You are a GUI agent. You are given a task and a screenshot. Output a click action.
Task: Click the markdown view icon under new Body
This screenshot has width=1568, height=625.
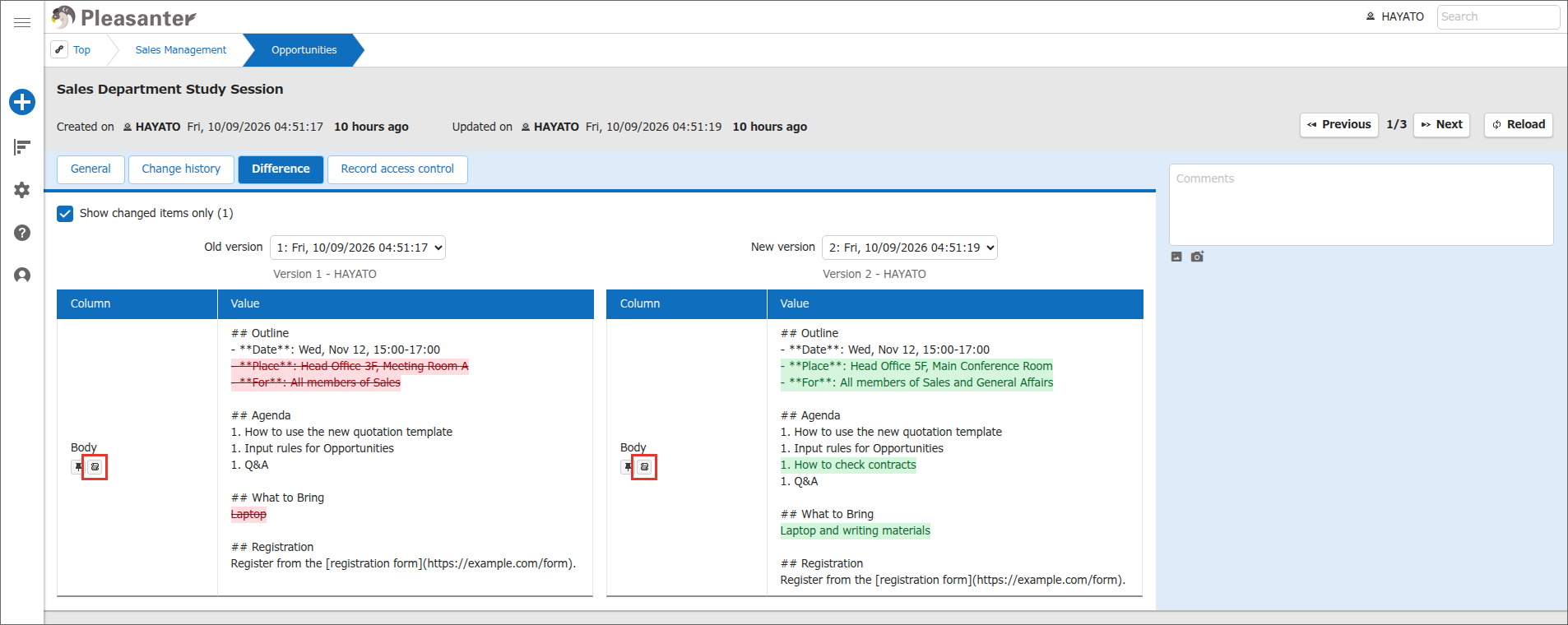[x=644, y=467]
